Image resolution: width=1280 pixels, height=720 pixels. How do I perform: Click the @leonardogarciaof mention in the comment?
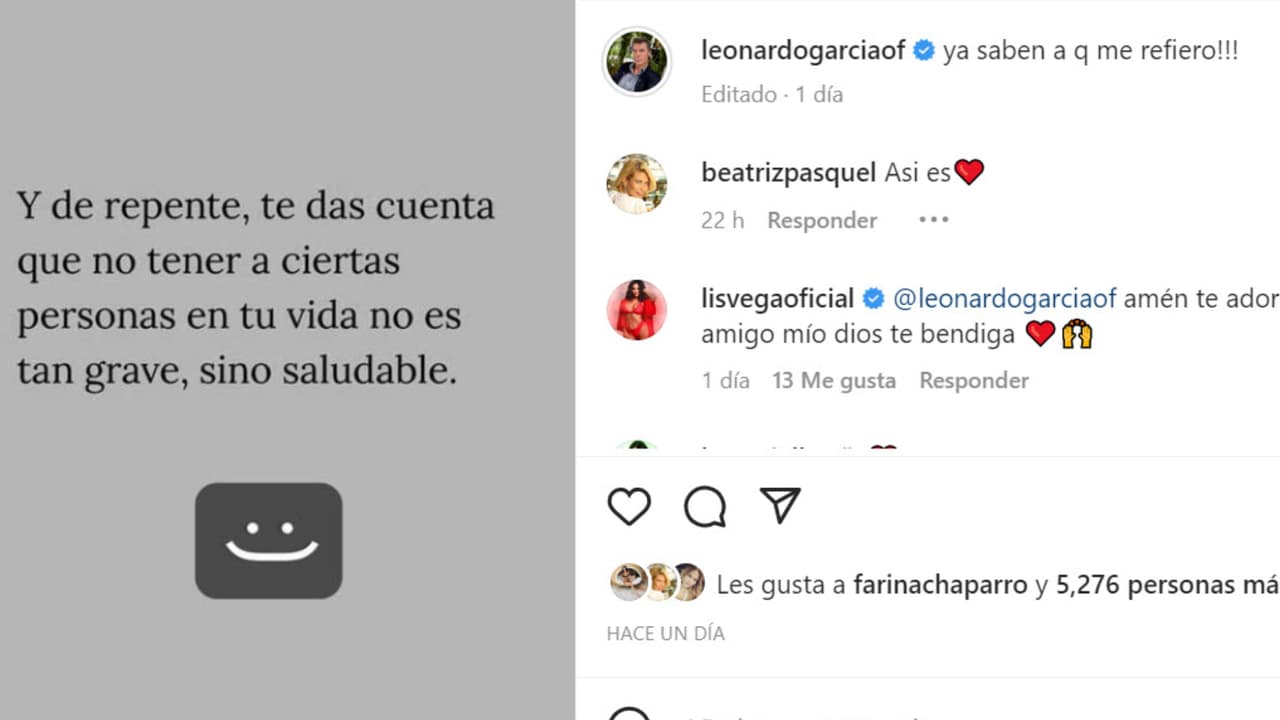click(1005, 297)
